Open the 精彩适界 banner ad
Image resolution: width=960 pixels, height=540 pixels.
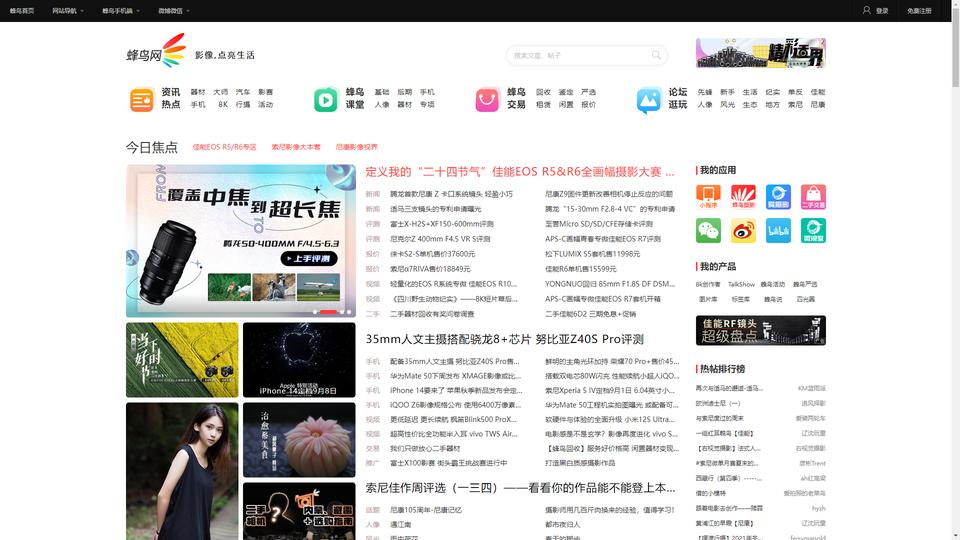pyautogui.click(x=760, y=53)
